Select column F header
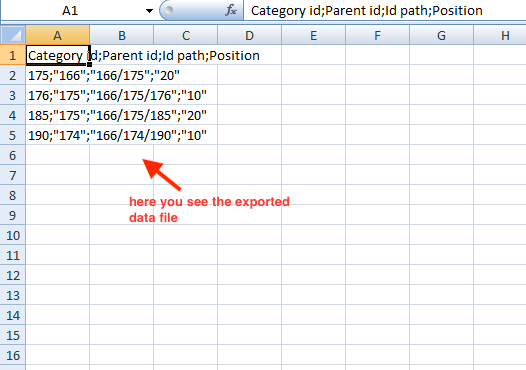 pyautogui.click(x=377, y=35)
